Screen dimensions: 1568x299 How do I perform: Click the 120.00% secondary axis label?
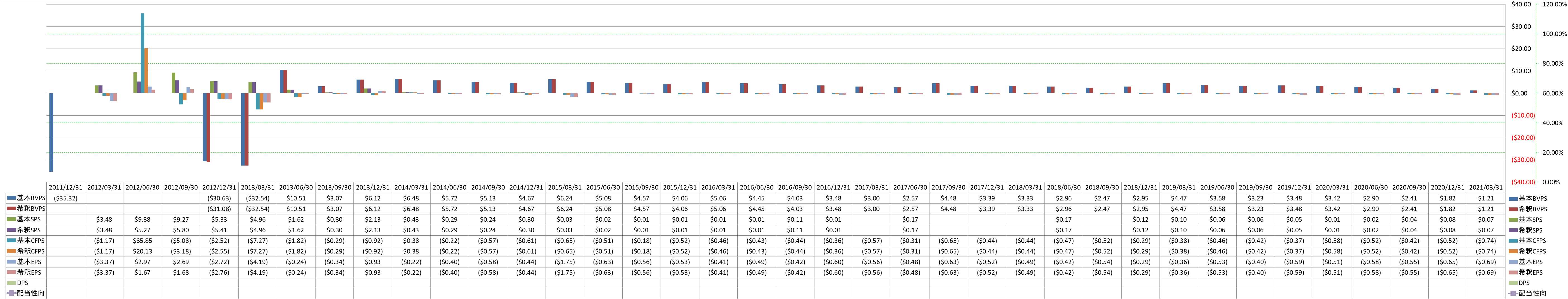click(1555, 4)
